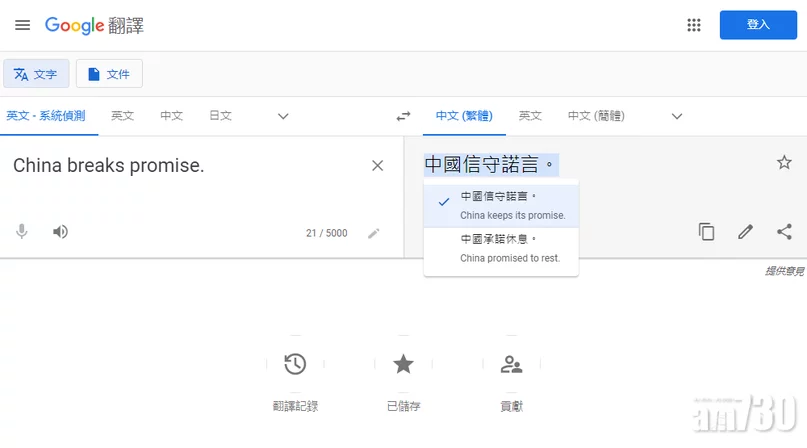Open handwriting input pencil icon
This screenshot has height=448, width=807.
point(374,233)
